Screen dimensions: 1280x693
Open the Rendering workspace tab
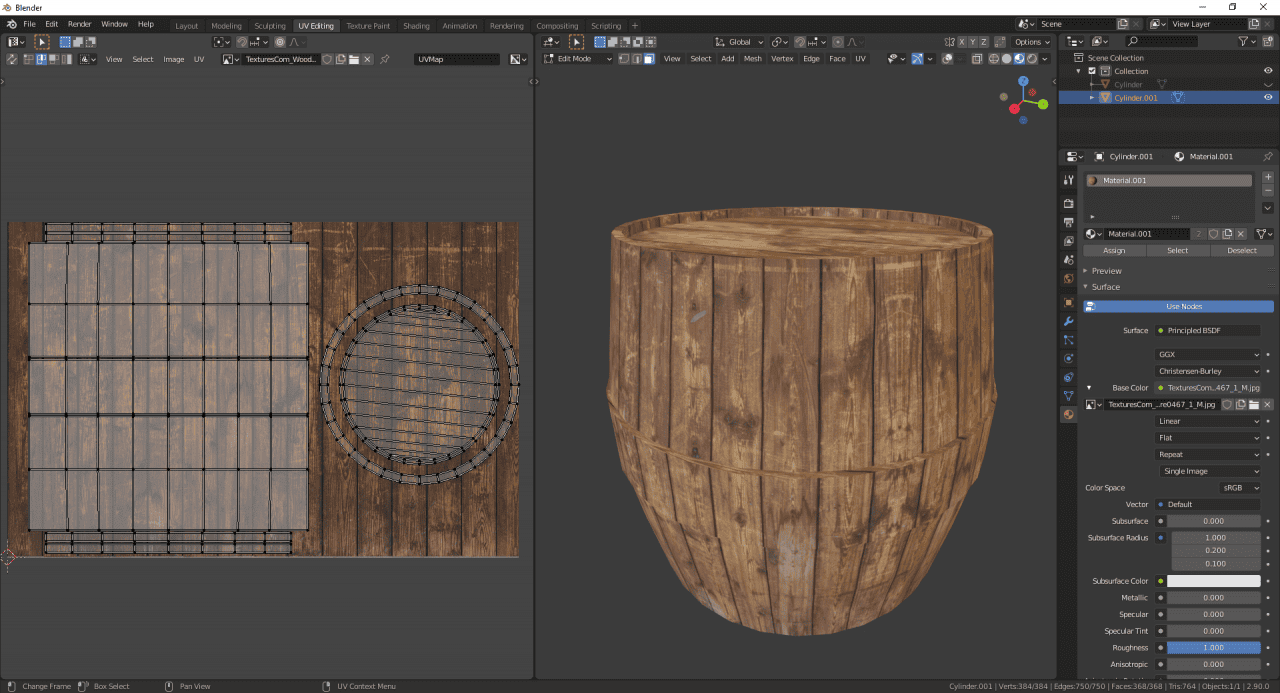(506, 25)
